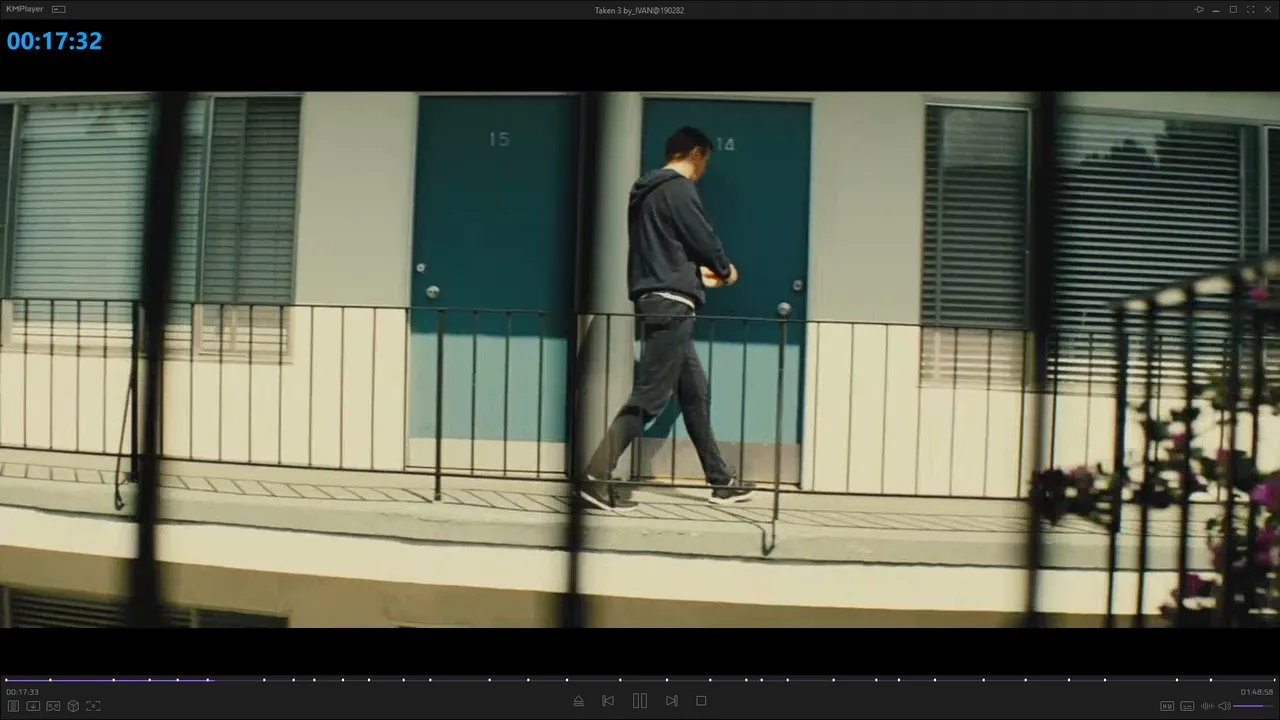Click the small icon beside the KMPlayer logo
The width and height of the screenshot is (1280, 720).
(x=59, y=9)
